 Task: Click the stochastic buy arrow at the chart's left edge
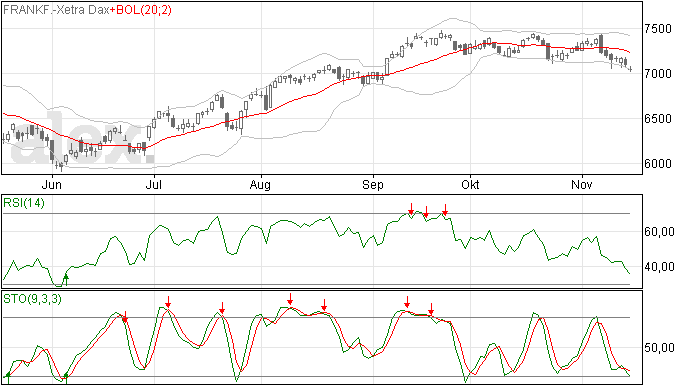7,377
